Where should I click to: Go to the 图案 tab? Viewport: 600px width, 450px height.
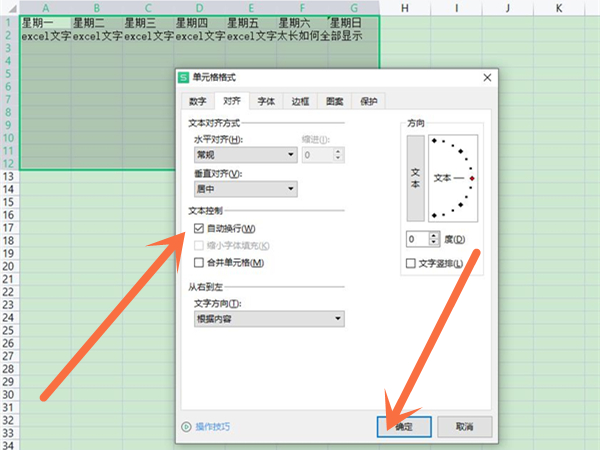point(334,101)
